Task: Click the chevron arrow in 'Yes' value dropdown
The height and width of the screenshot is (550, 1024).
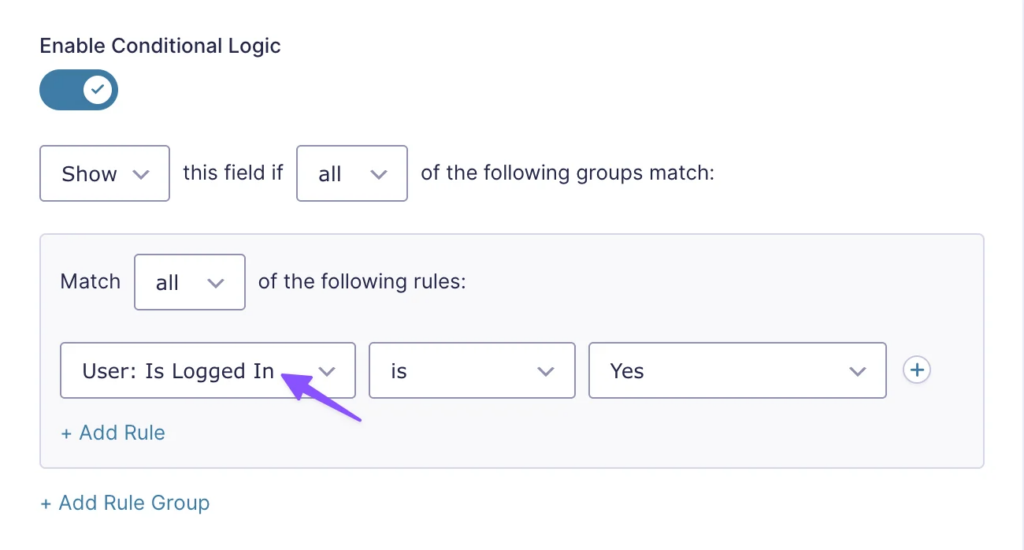Action: [x=857, y=372]
